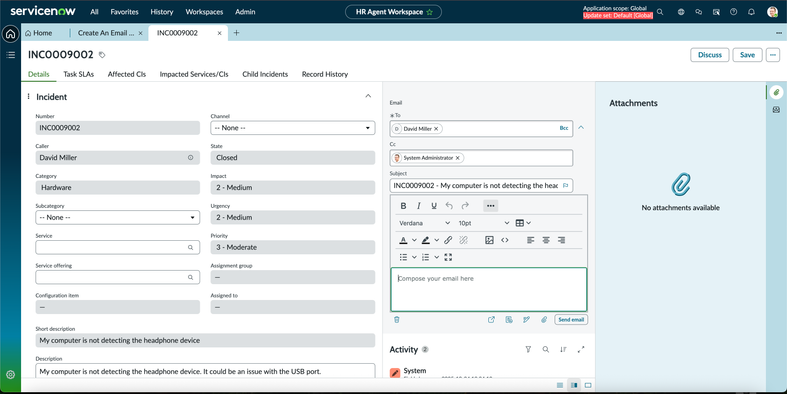
Task: Center align the email text
Action: click(546, 240)
